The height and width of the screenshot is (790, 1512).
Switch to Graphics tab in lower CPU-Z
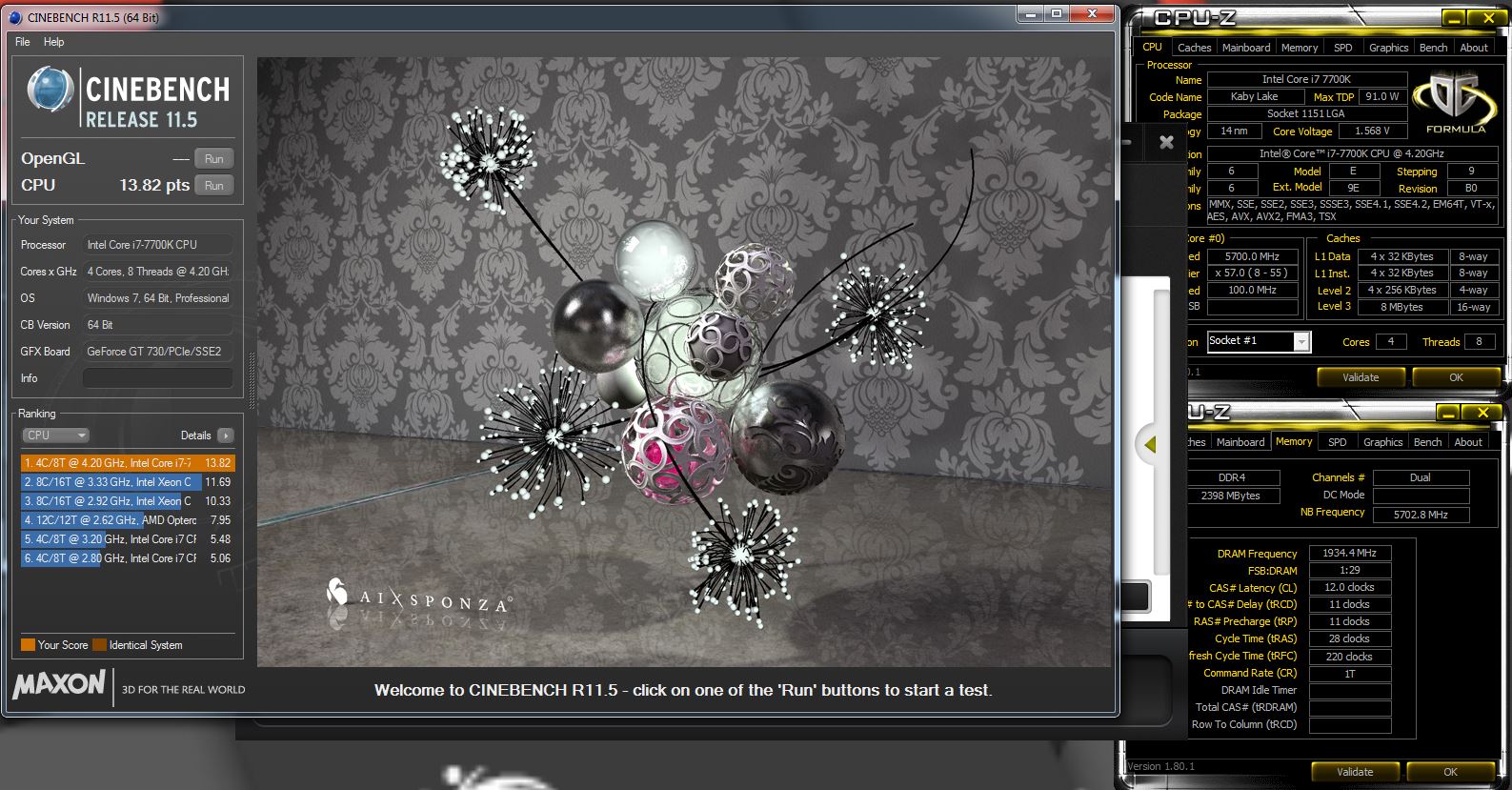pyautogui.click(x=1382, y=442)
